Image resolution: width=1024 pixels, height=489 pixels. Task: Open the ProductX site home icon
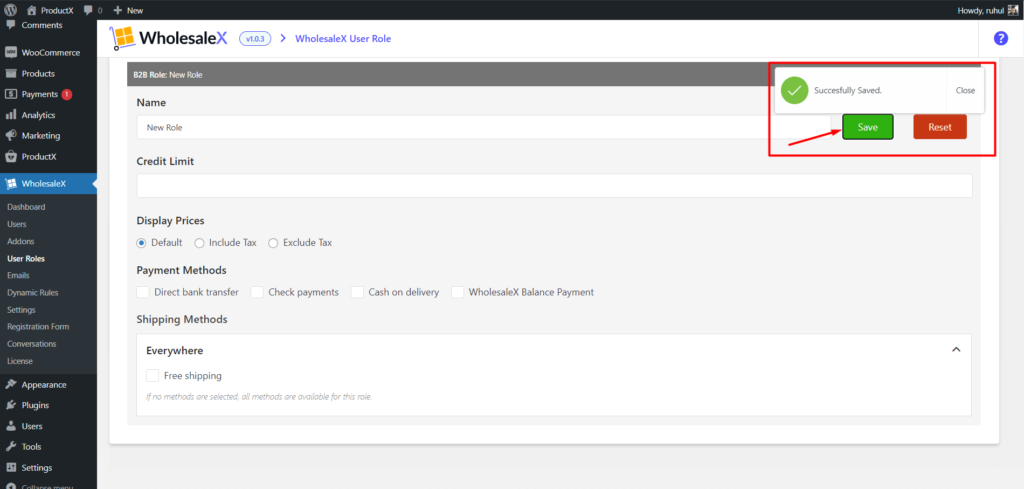click(31, 10)
